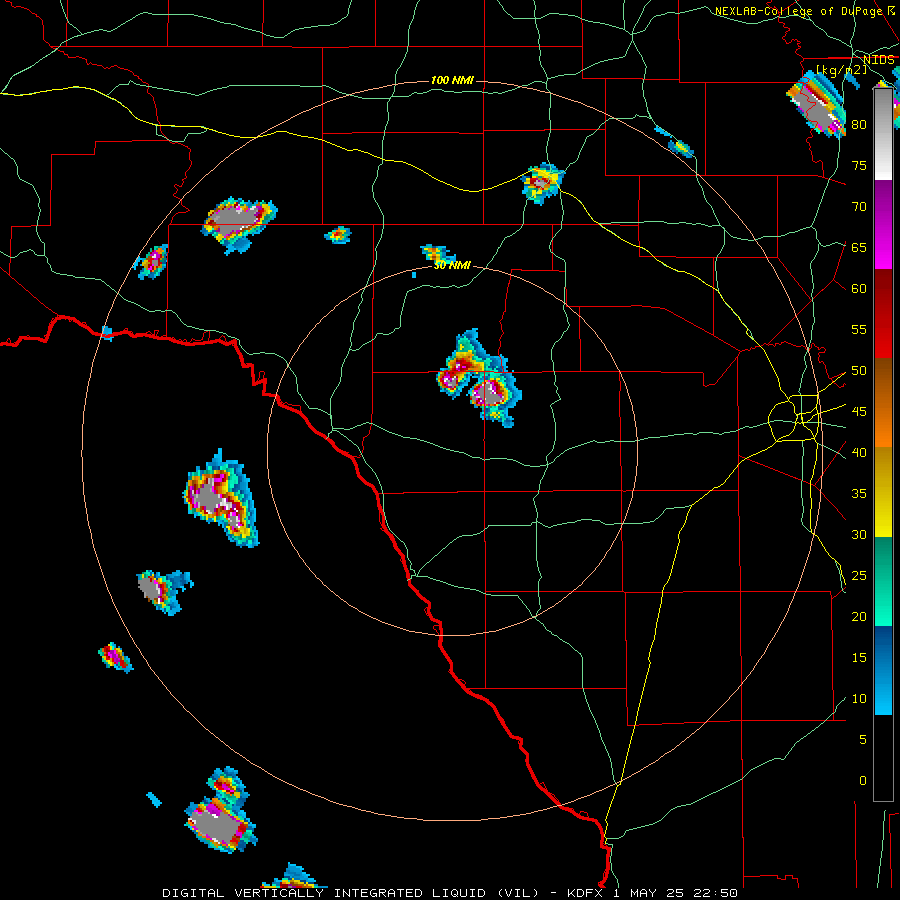Viewport: 900px width, 900px height.
Task: Pick the green segment of the color bar
Action: pyautogui.click(x=883, y=581)
